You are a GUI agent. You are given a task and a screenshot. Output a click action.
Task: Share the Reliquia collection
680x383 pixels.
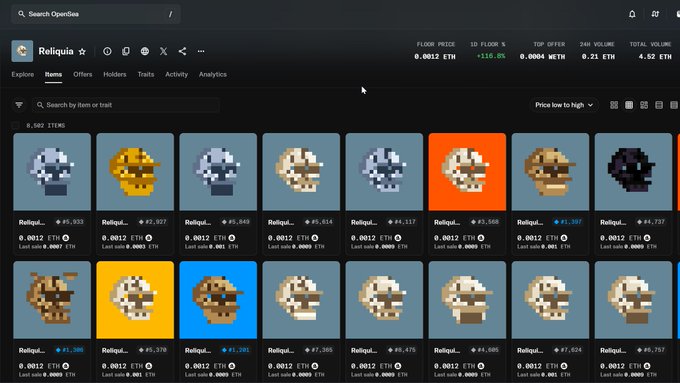pyautogui.click(x=182, y=51)
